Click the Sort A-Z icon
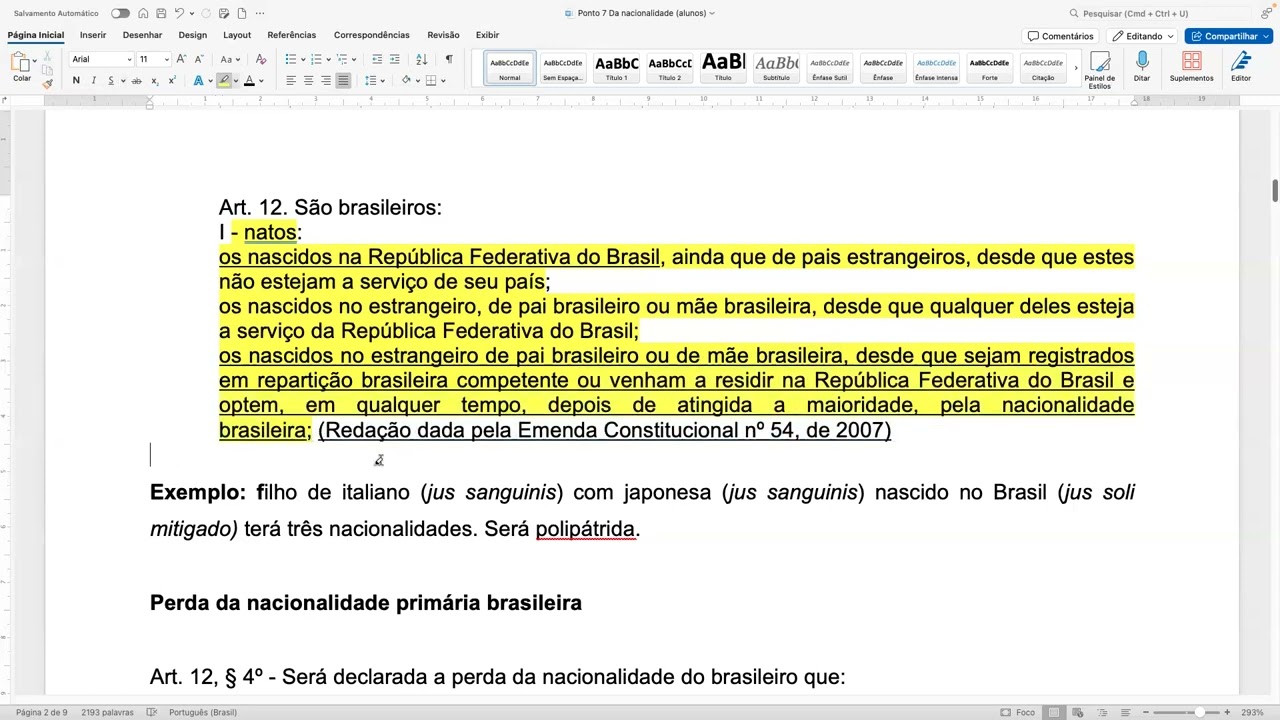 [421, 59]
